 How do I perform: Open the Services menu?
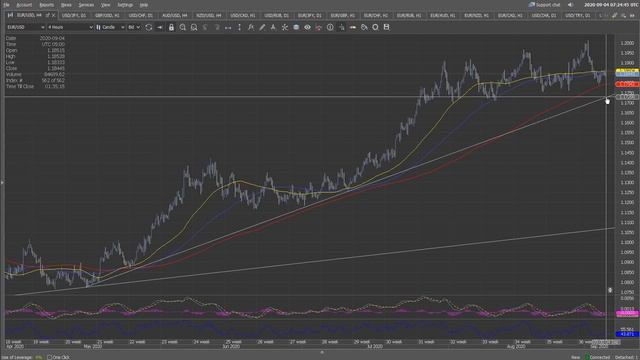[x=86, y=5]
